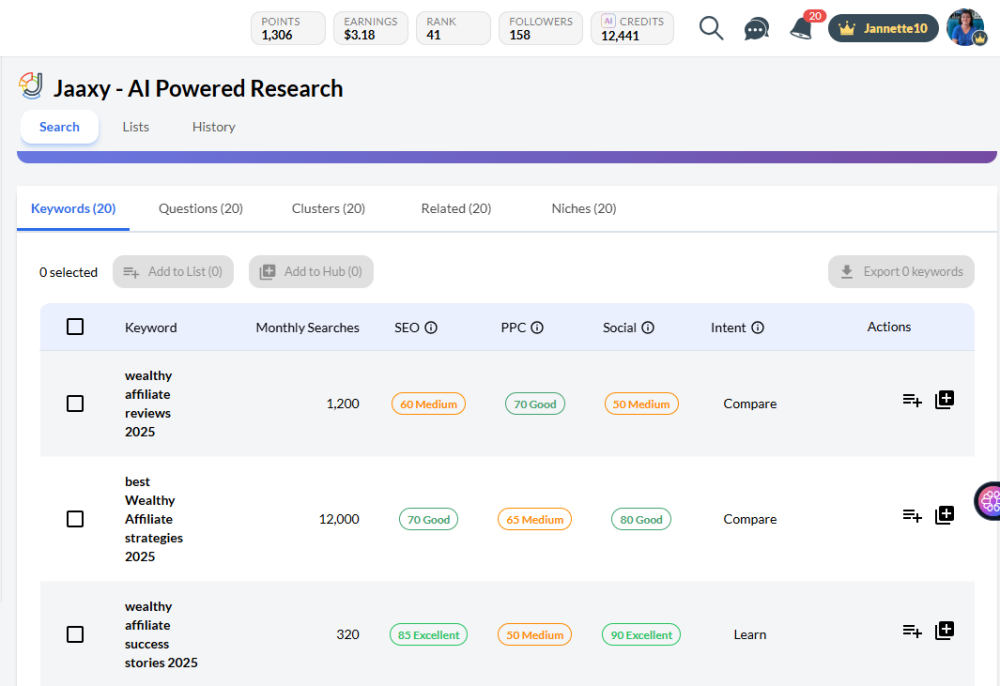Click the AI Credits 12,441 counter
The width and height of the screenshot is (1000, 686).
point(632,28)
